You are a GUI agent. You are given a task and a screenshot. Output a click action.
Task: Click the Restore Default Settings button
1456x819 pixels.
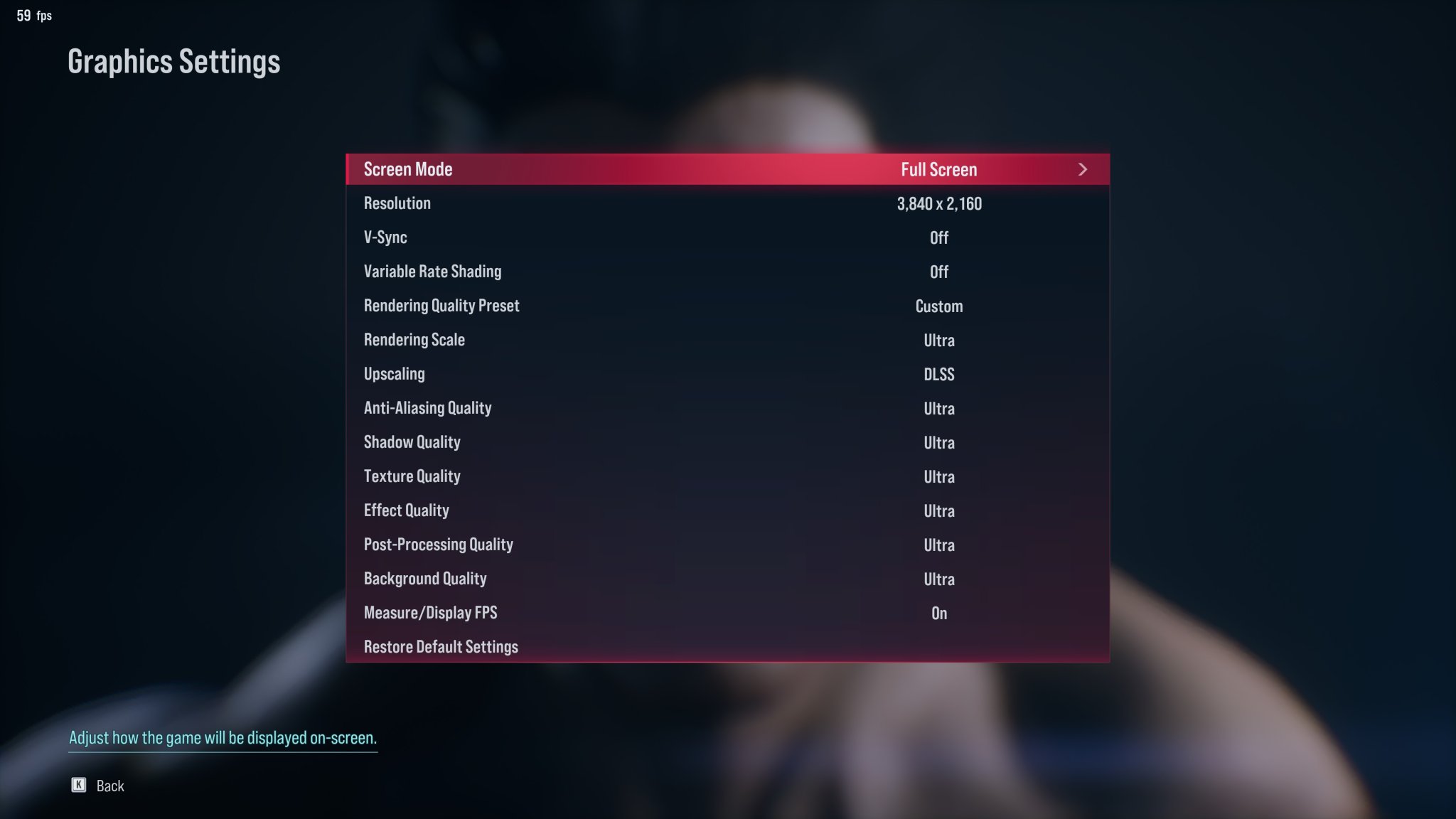[441, 646]
